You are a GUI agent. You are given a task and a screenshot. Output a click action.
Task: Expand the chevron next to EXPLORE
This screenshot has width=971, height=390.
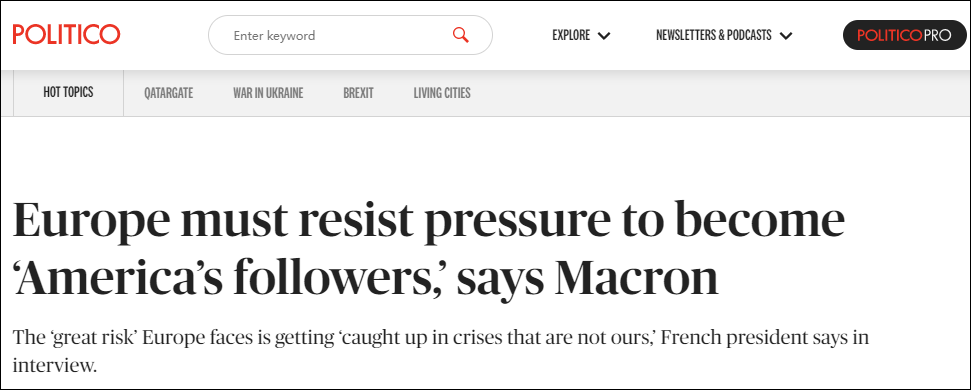pos(604,36)
